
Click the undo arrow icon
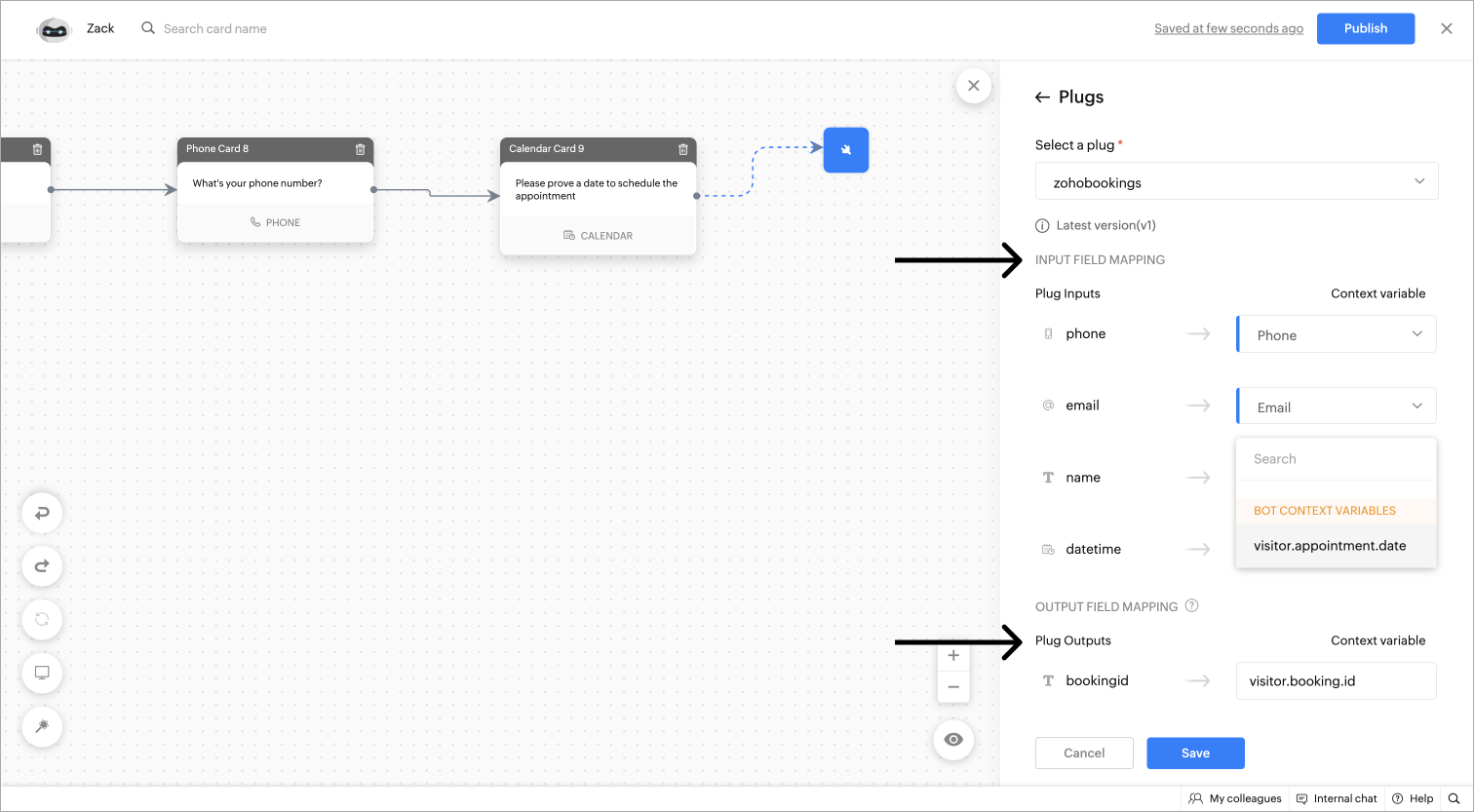[42, 514]
